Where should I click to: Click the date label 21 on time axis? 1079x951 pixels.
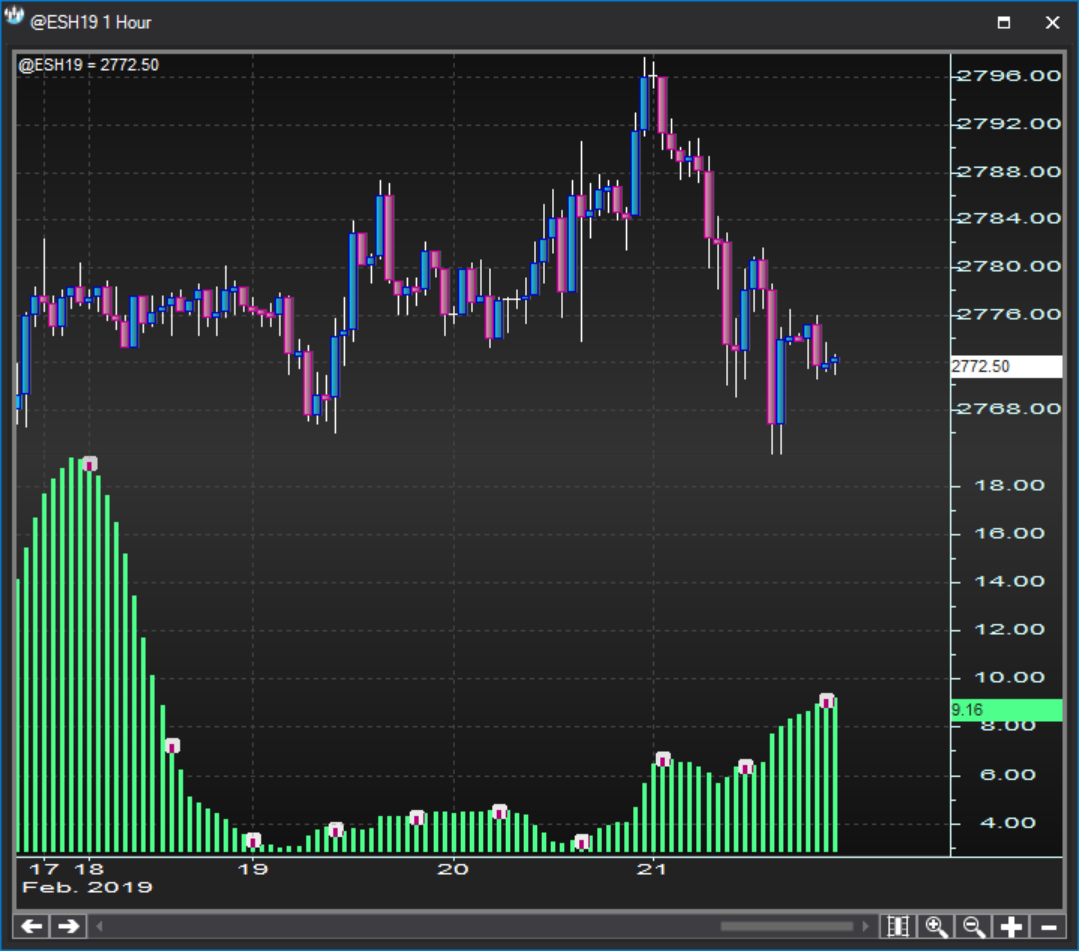click(652, 869)
